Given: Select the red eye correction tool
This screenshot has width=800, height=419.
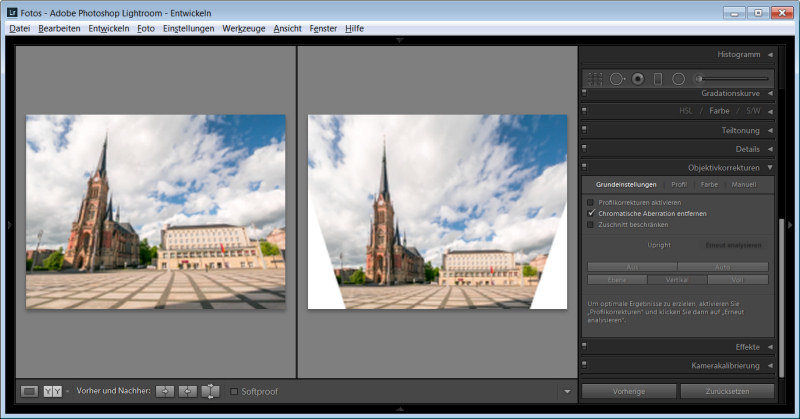Looking at the screenshot, I should 637,78.
